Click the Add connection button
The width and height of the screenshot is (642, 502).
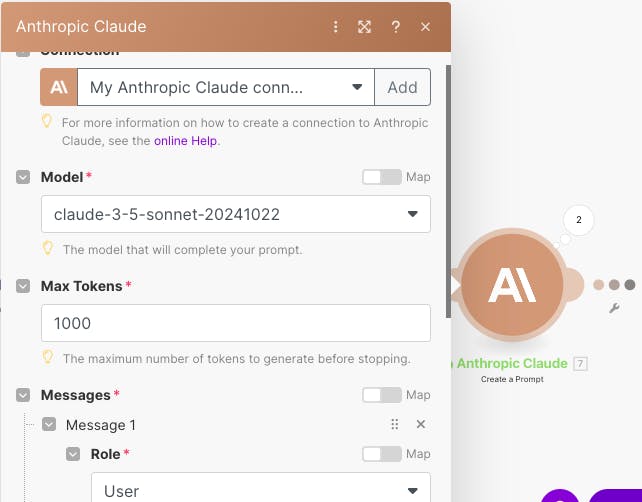click(402, 87)
